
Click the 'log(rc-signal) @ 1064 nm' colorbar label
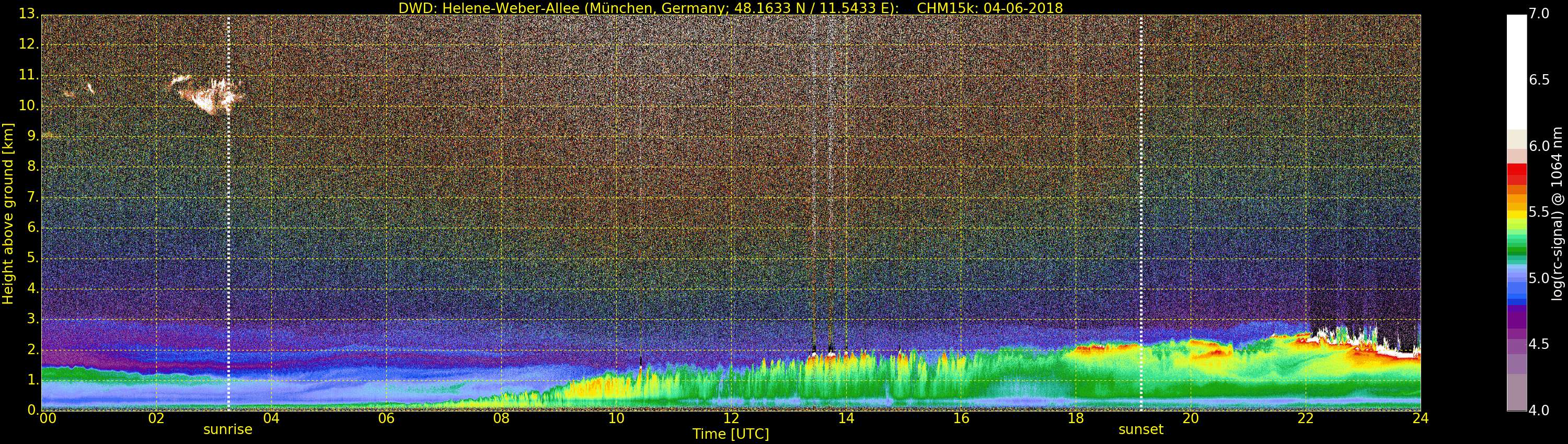point(1557,213)
